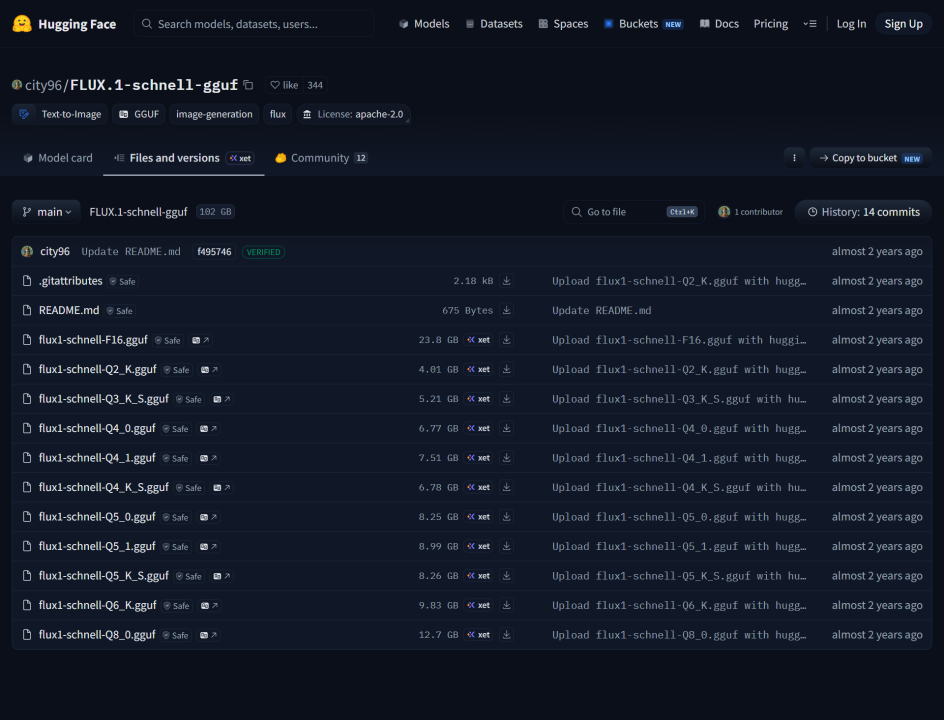Open README.md file name
Image resolution: width=944 pixels, height=720 pixels.
point(69,311)
